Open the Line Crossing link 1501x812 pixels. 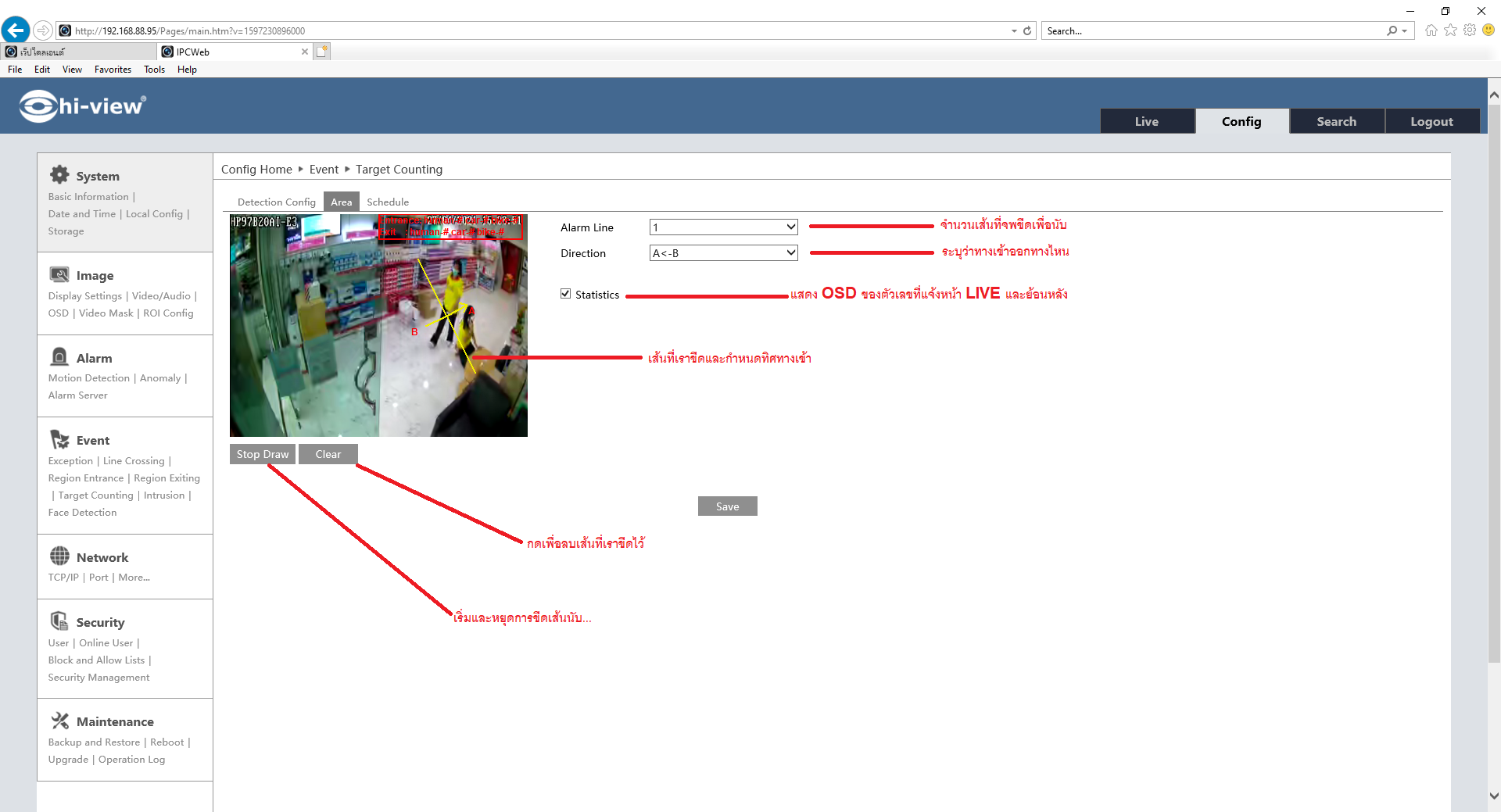click(134, 461)
